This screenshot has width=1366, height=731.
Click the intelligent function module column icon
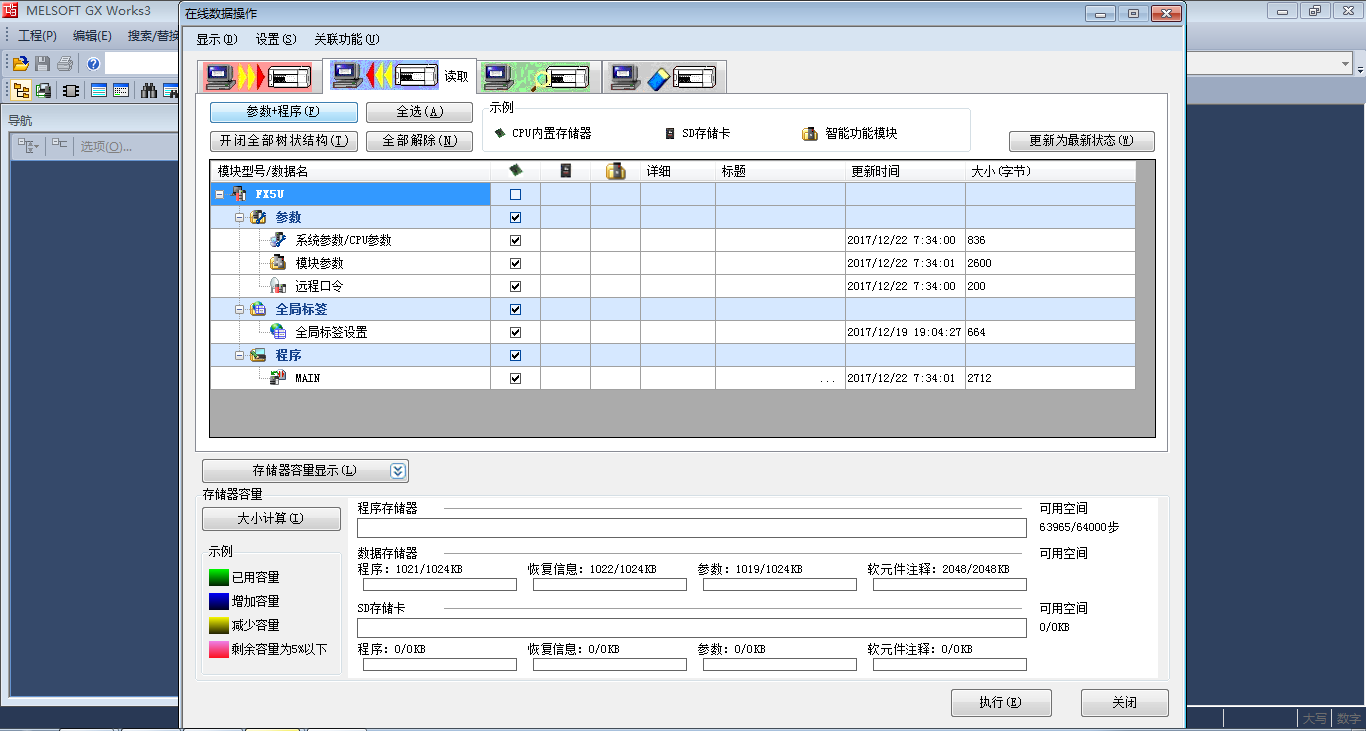tap(615, 171)
